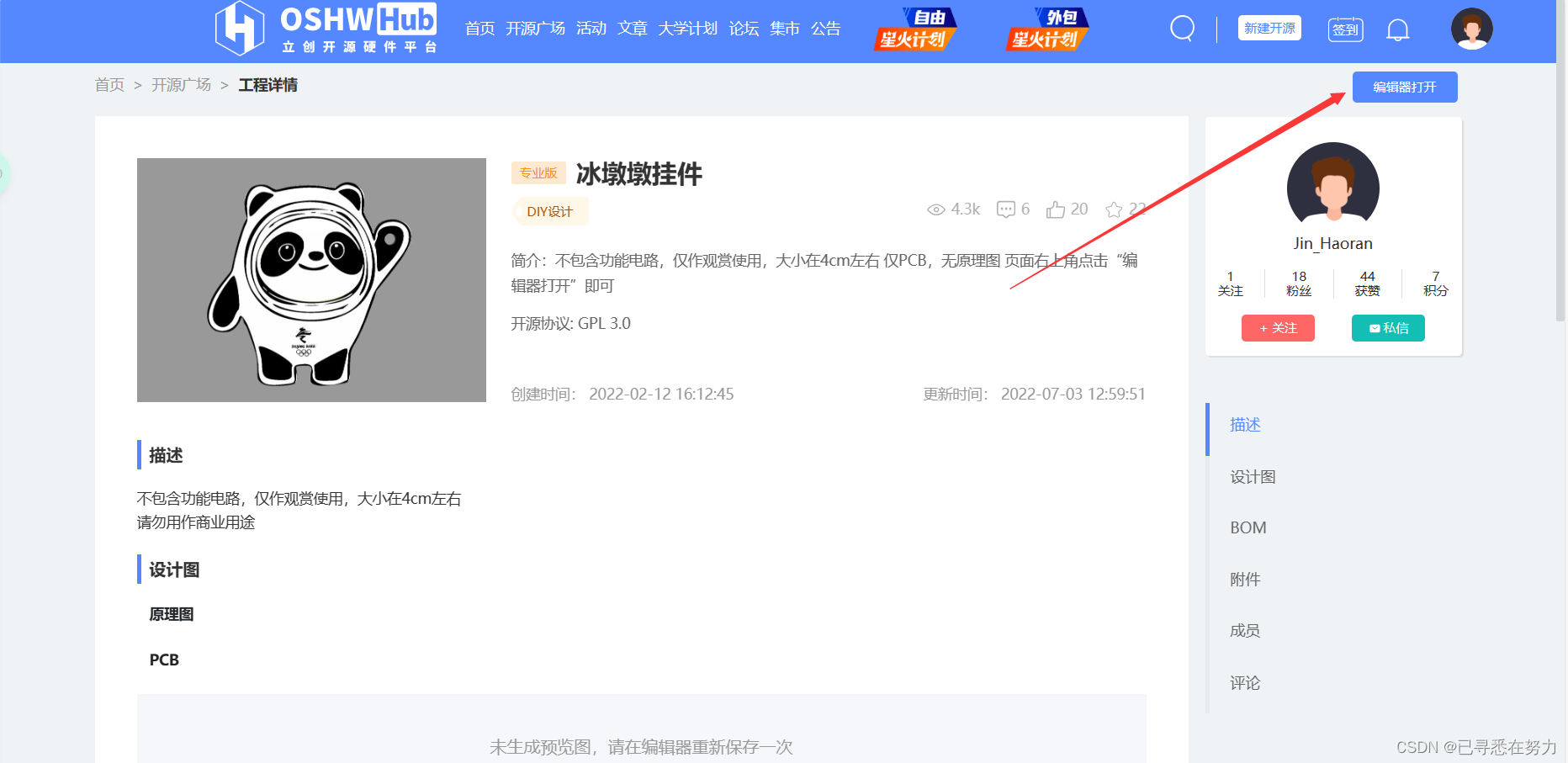The image size is (1568, 763).
Task: Click the 编辑器打开 button
Action: (1405, 87)
